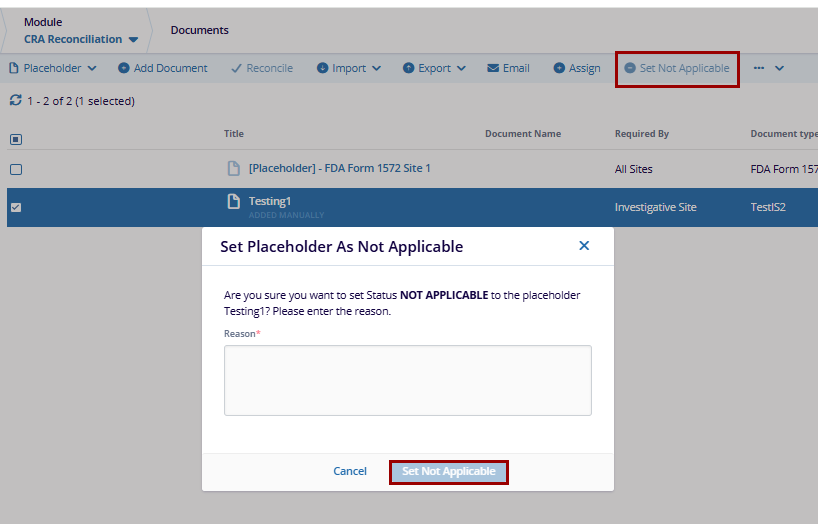Confirm with the dialog's Set Not Applicable button
Screen dimensions: 818x524
pos(448,471)
